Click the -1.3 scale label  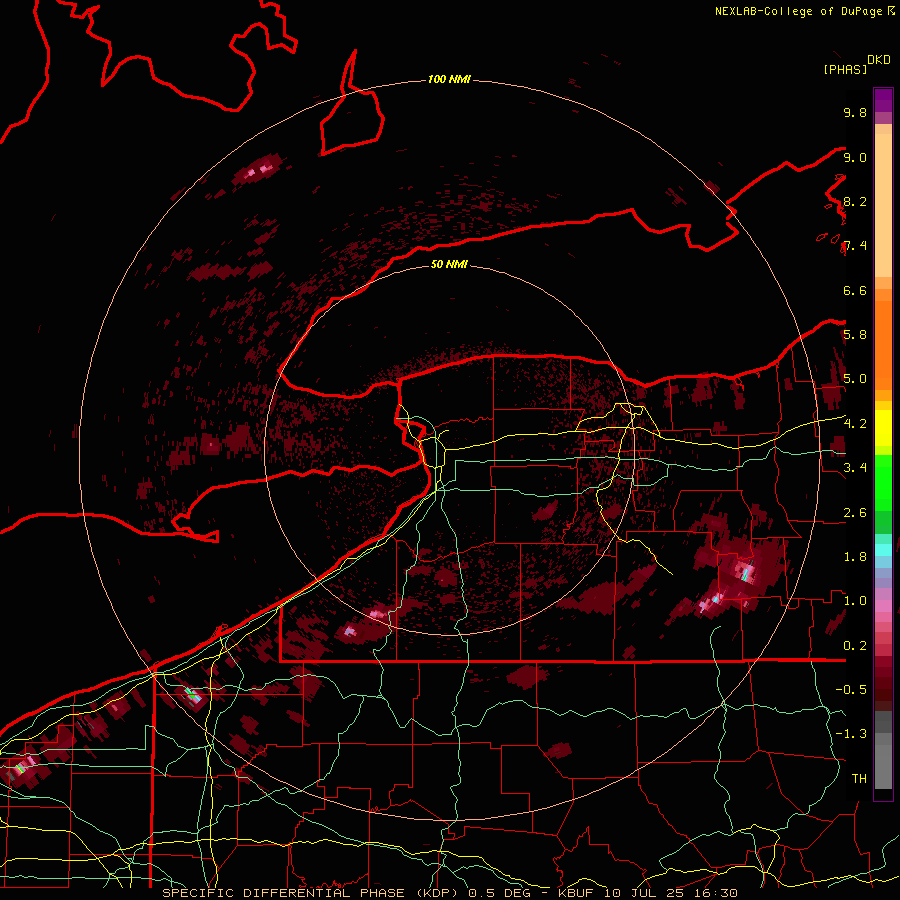click(x=851, y=734)
